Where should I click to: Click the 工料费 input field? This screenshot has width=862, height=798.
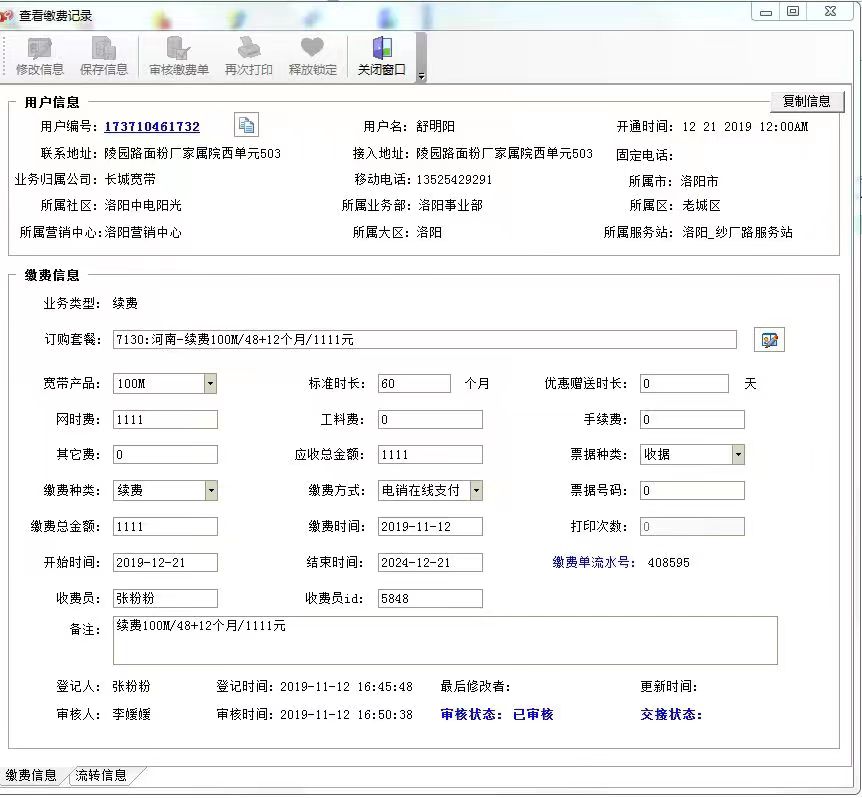pyautogui.click(x=430, y=419)
